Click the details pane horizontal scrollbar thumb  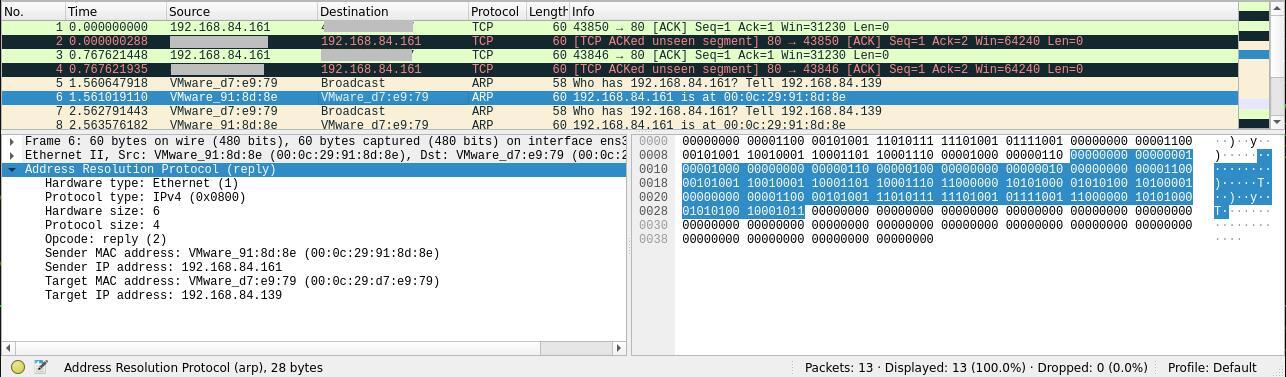click(277, 348)
